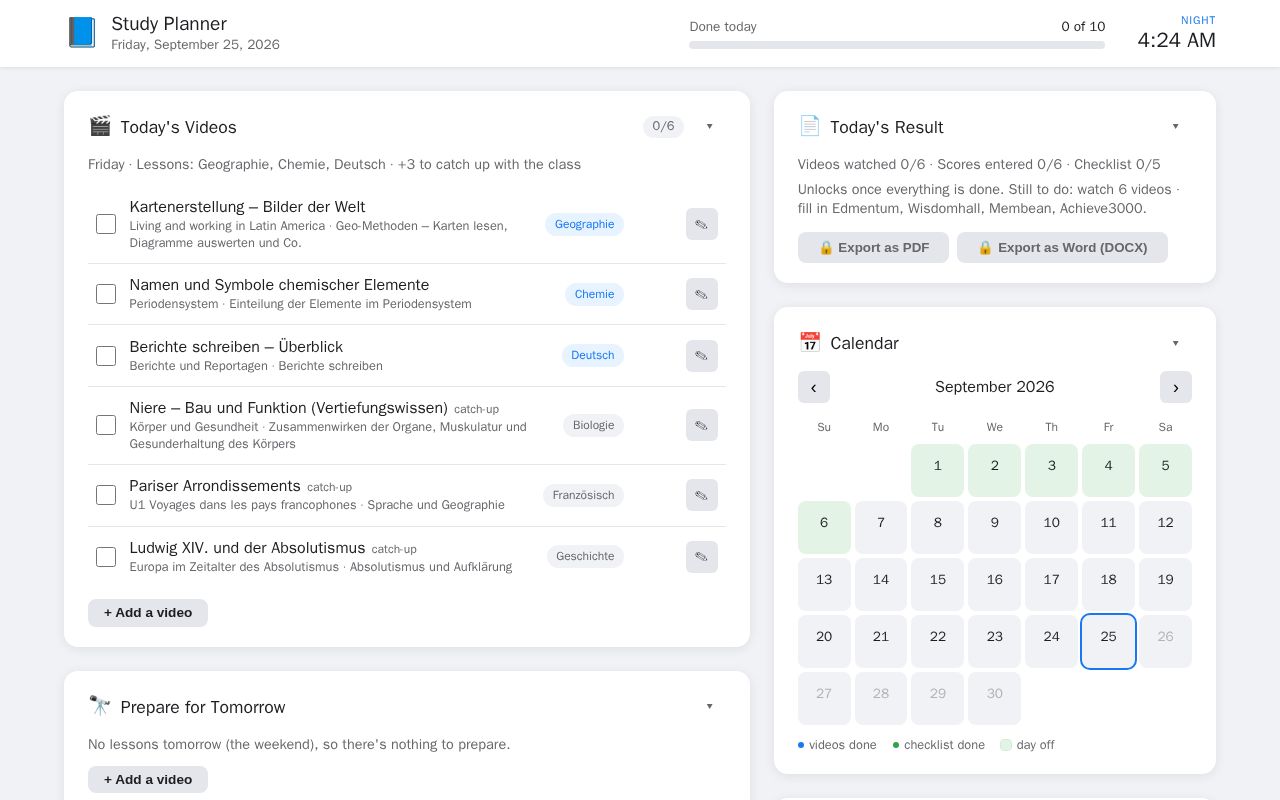Collapse the Calendar panel
This screenshot has height=800, width=1280.
pyautogui.click(x=1176, y=343)
